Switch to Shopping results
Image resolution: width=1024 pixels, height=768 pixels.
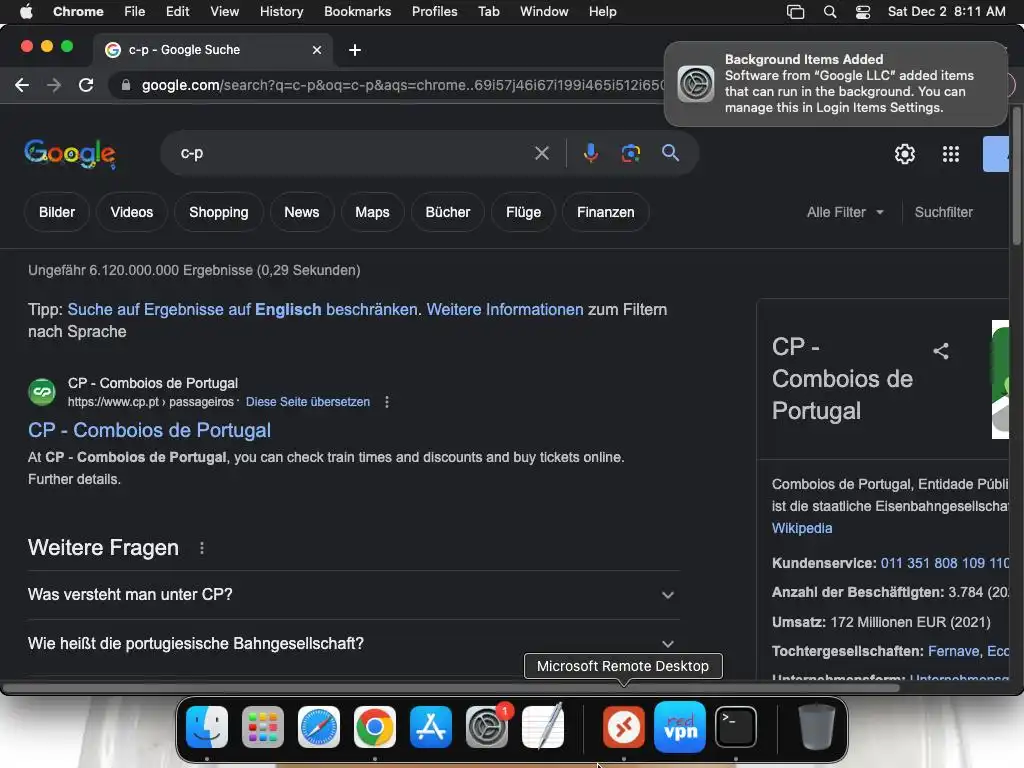point(219,212)
